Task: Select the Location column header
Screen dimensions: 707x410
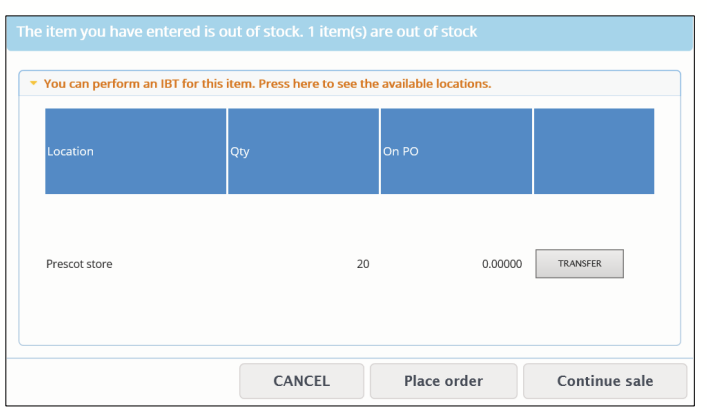Action: pos(136,151)
